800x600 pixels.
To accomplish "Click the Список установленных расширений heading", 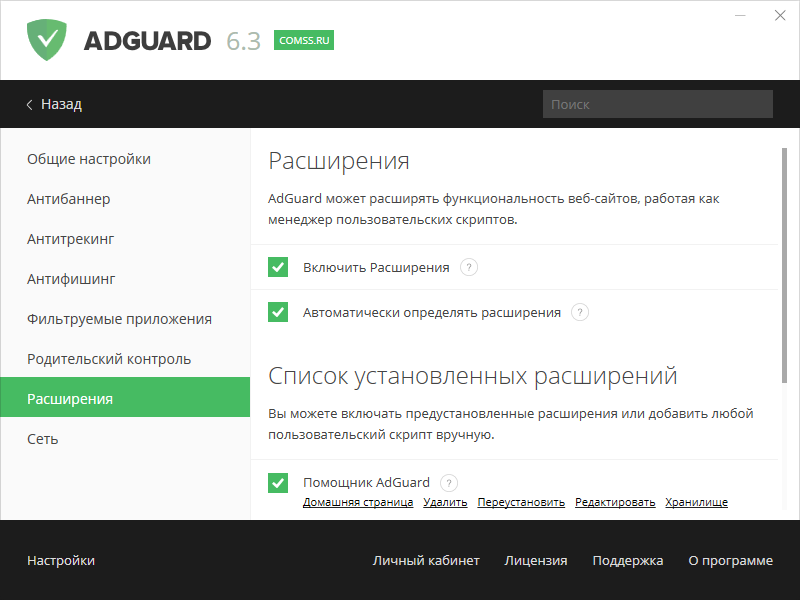I will pyautogui.click(x=472, y=376).
